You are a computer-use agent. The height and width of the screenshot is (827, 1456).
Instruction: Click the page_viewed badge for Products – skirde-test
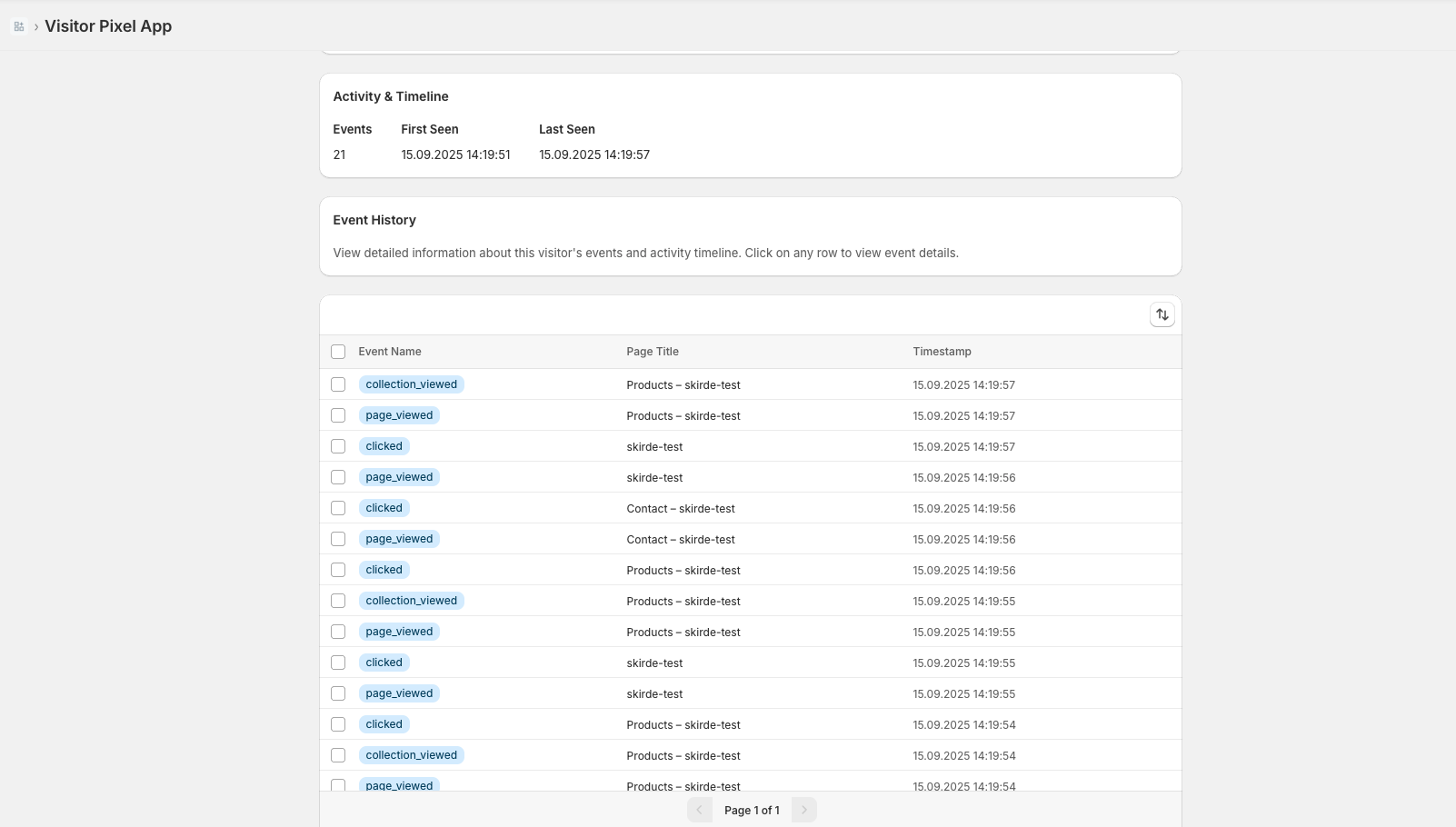399,415
